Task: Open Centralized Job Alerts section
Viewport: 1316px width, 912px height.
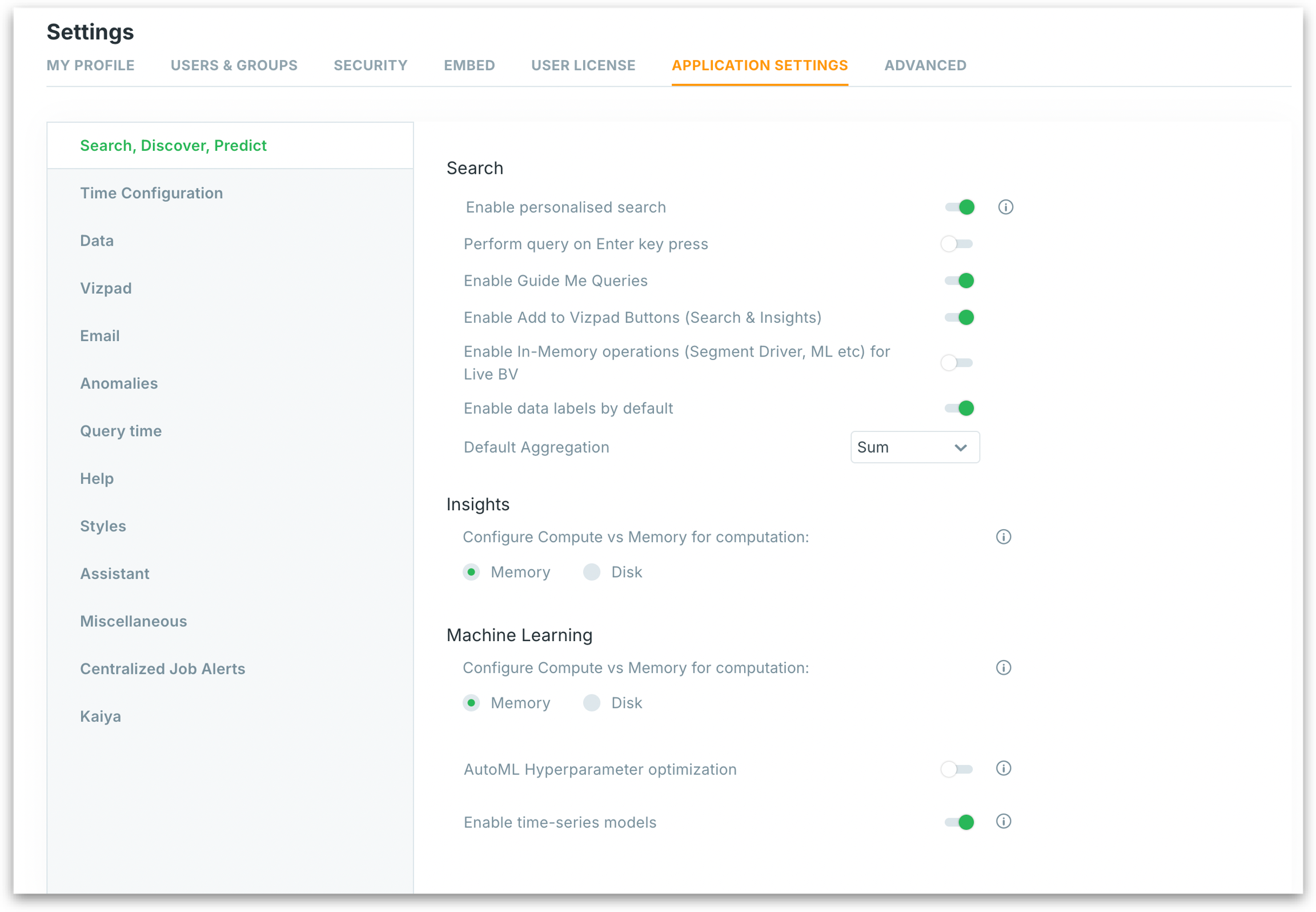Action: click(162, 669)
